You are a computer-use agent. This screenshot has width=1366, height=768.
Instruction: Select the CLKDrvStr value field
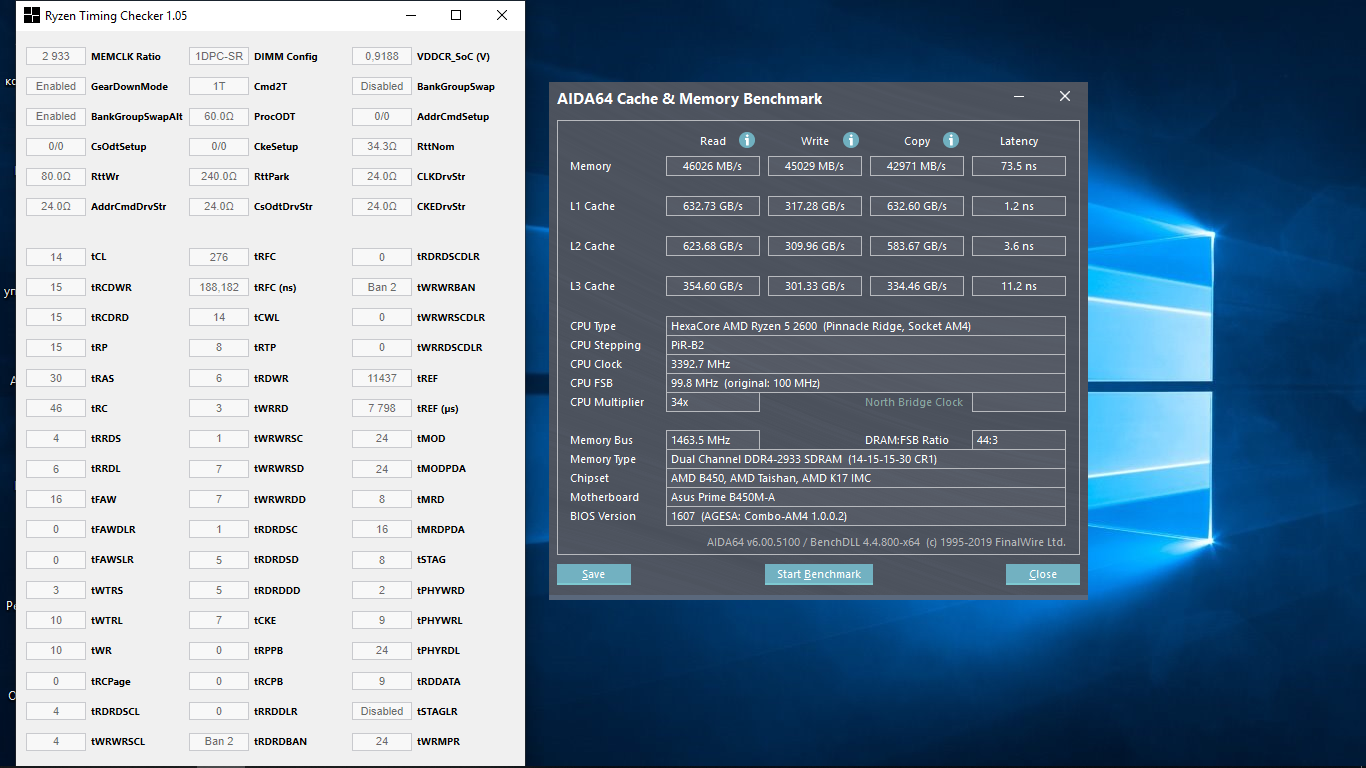tap(382, 176)
